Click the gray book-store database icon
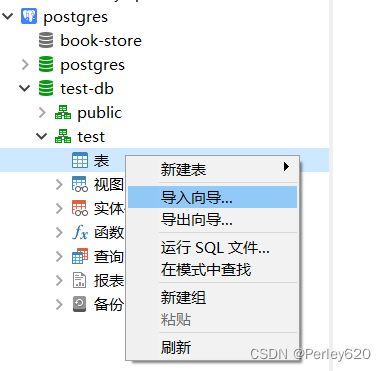The width and height of the screenshot is (386, 371). pyautogui.click(x=46, y=40)
